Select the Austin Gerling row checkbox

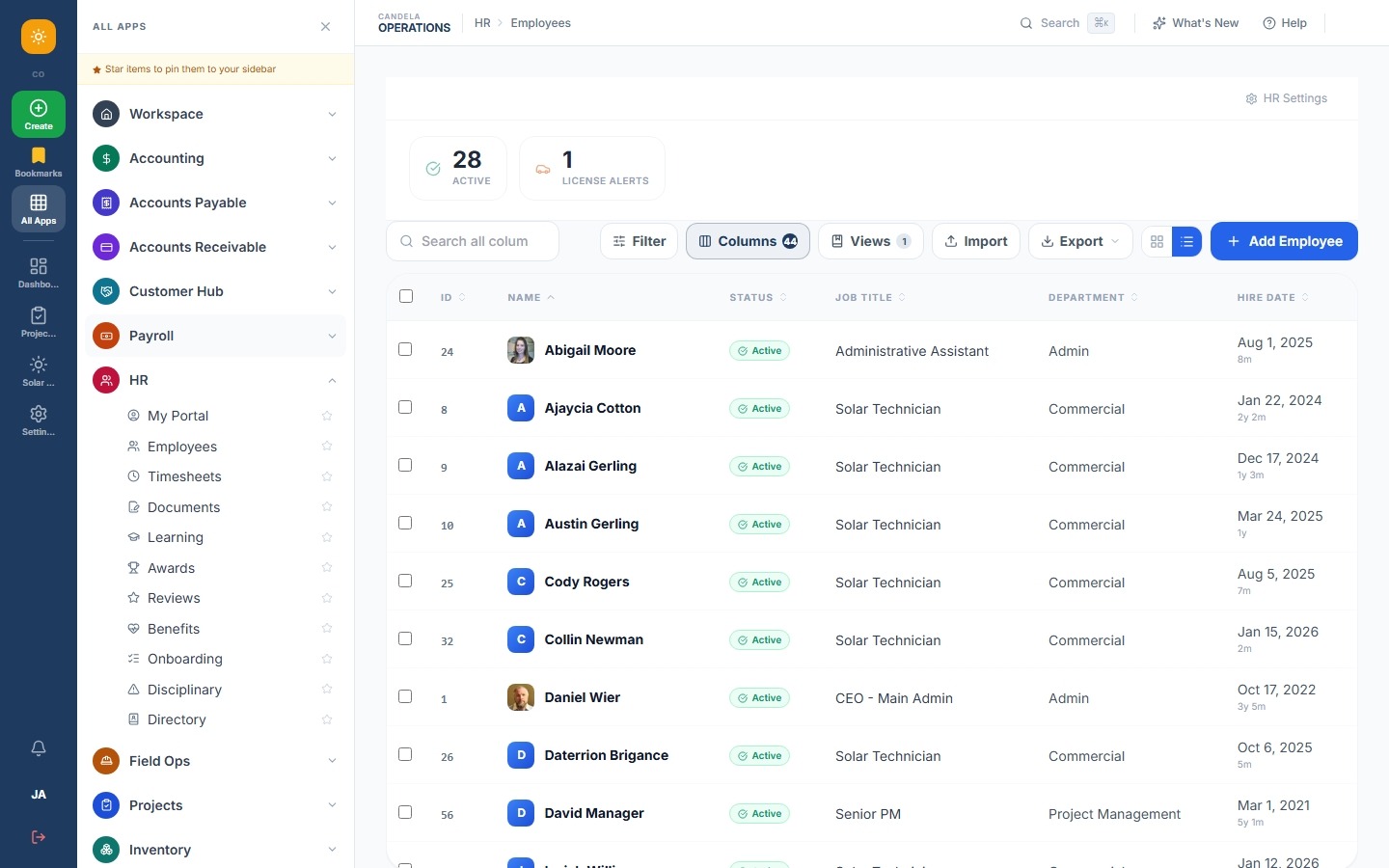tap(405, 523)
